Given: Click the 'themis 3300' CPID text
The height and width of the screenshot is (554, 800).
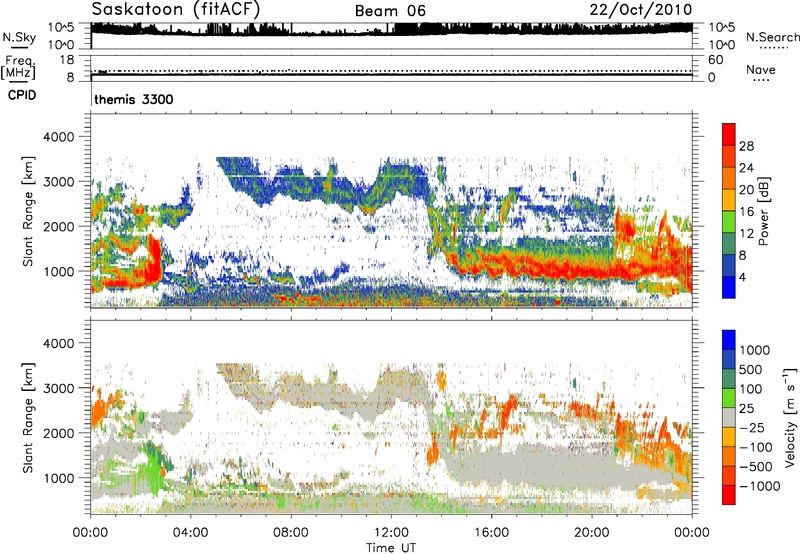Looking at the screenshot, I should 134,99.
